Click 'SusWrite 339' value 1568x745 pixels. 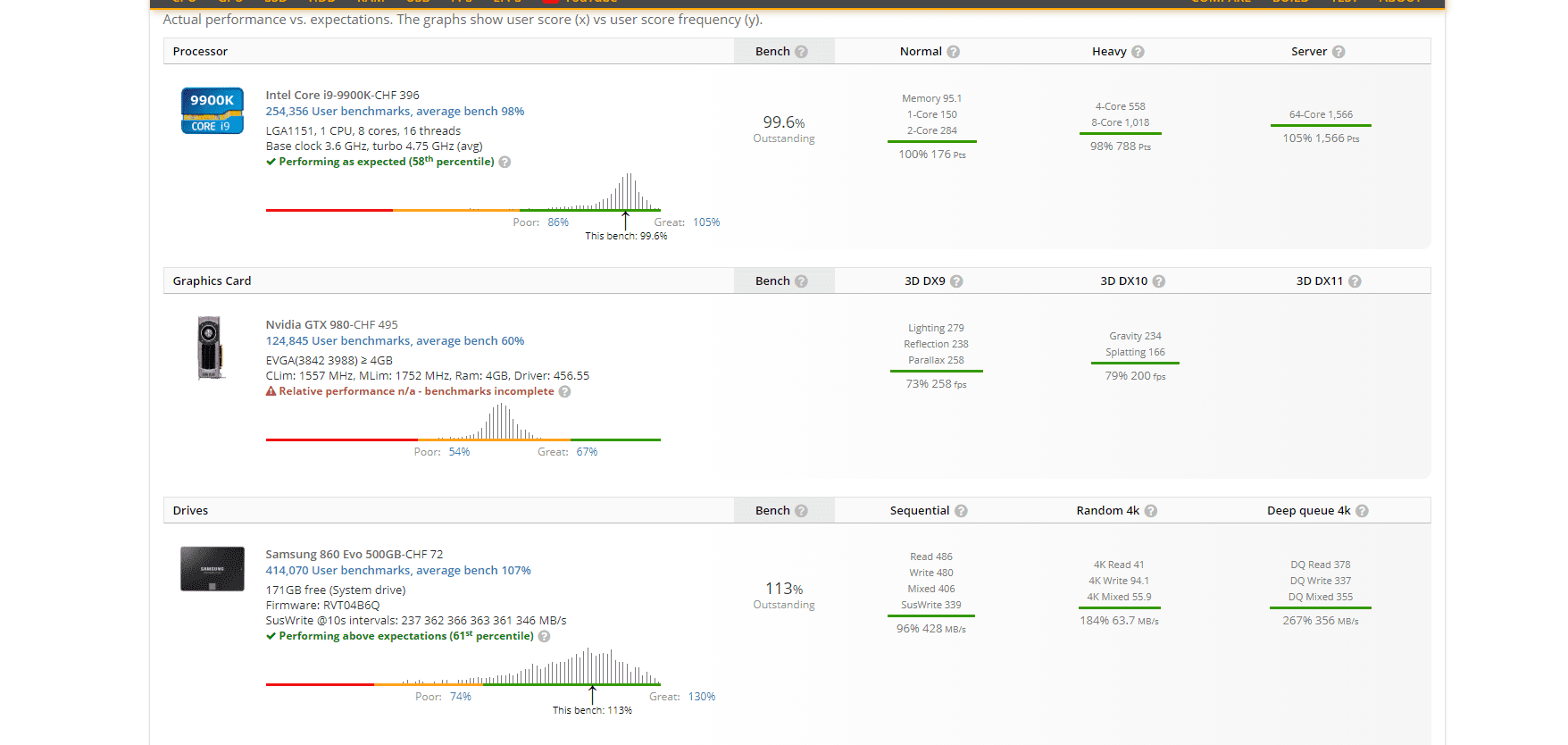(x=931, y=606)
